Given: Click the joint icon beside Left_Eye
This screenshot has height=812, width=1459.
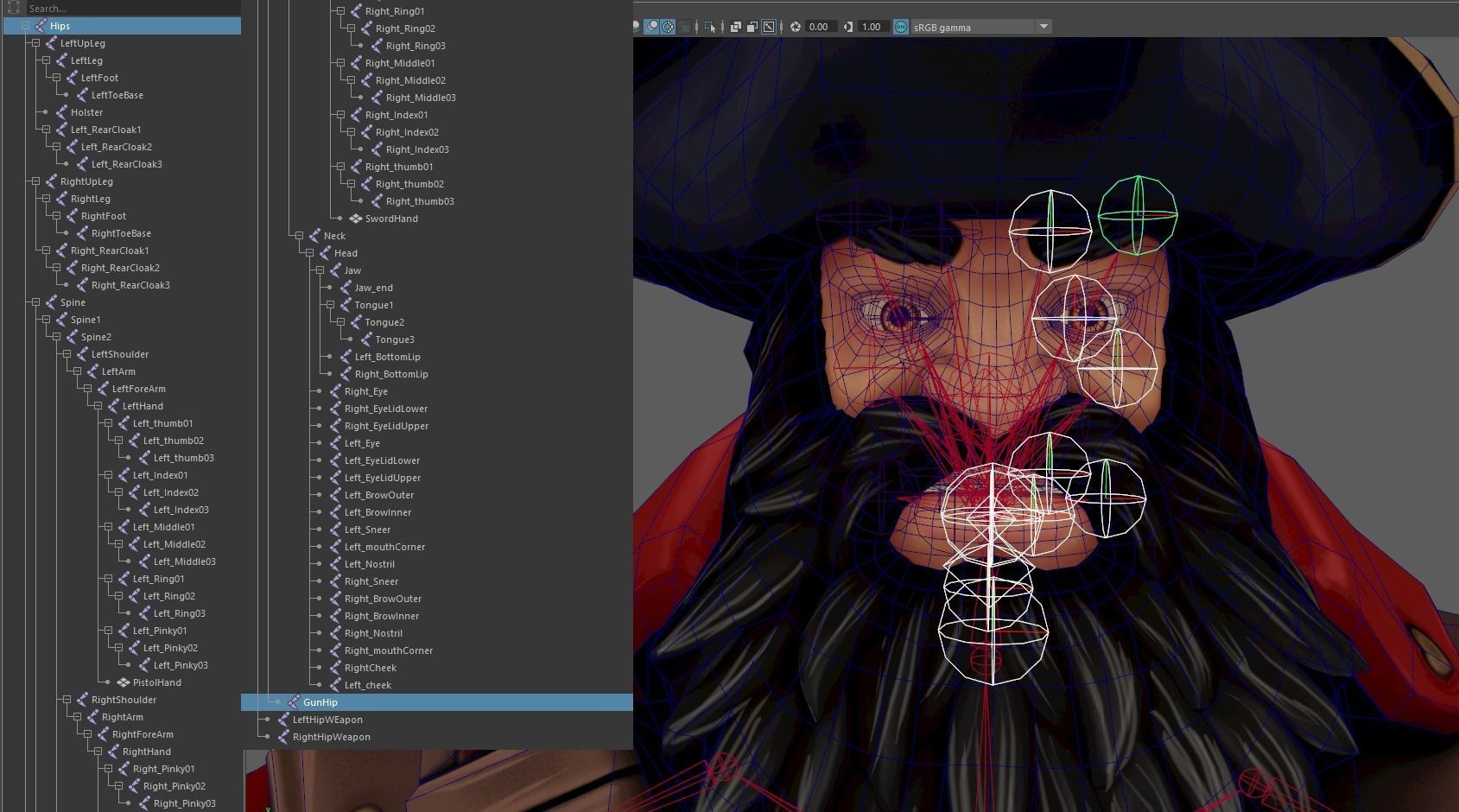Looking at the screenshot, I should coord(335,443).
